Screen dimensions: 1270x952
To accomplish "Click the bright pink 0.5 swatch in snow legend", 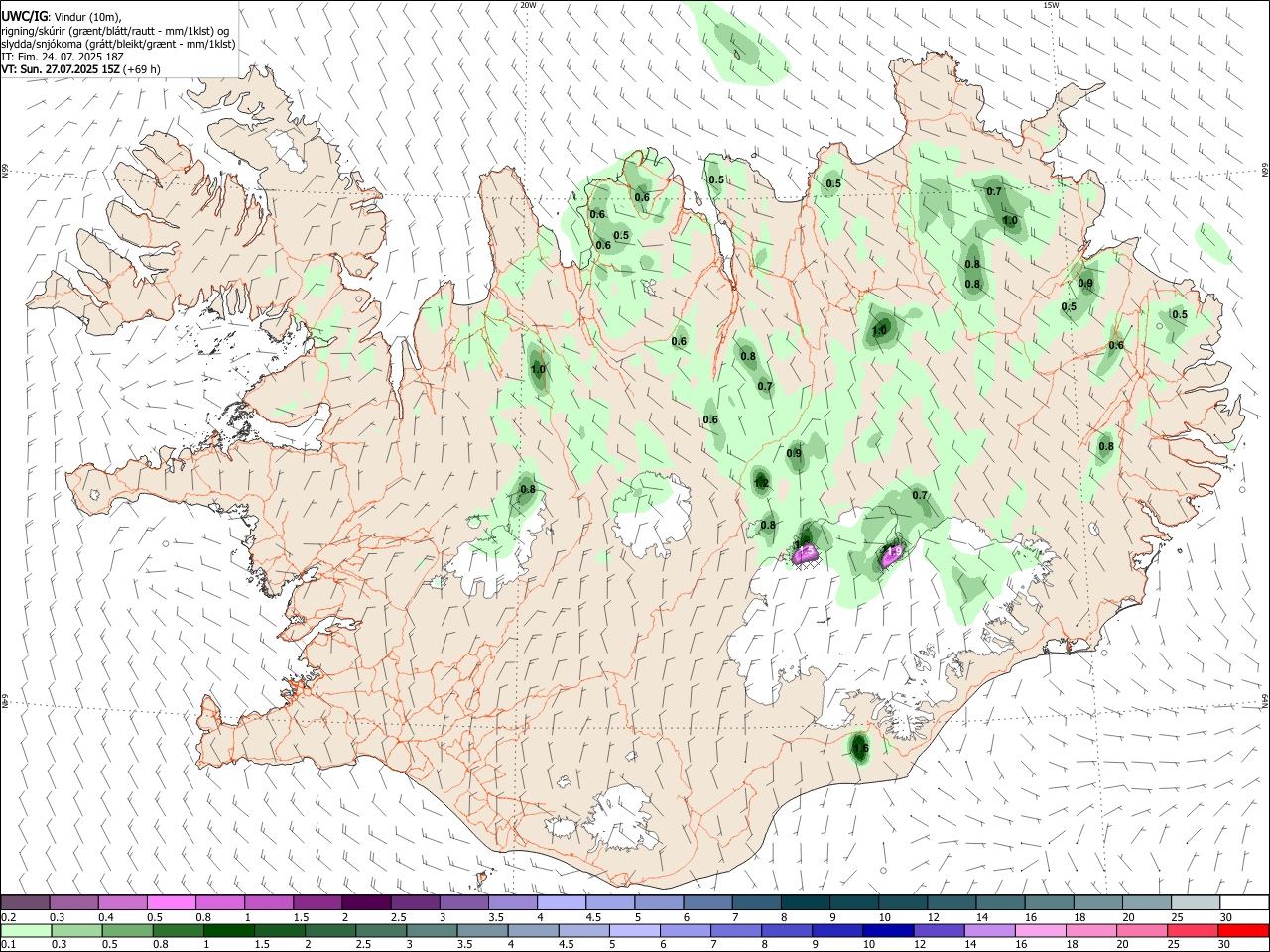I will point(172,902).
